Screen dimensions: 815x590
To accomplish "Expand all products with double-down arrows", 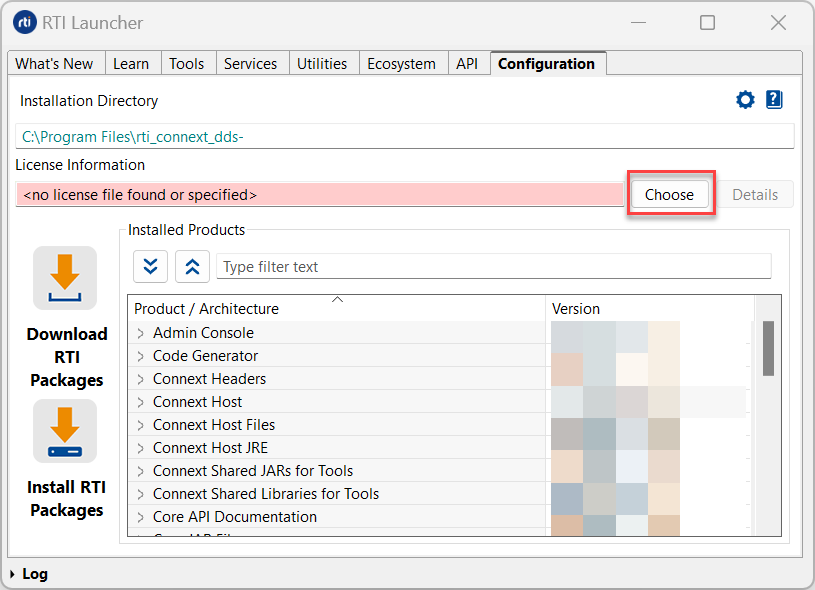I will pyautogui.click(x=150, y=267).
